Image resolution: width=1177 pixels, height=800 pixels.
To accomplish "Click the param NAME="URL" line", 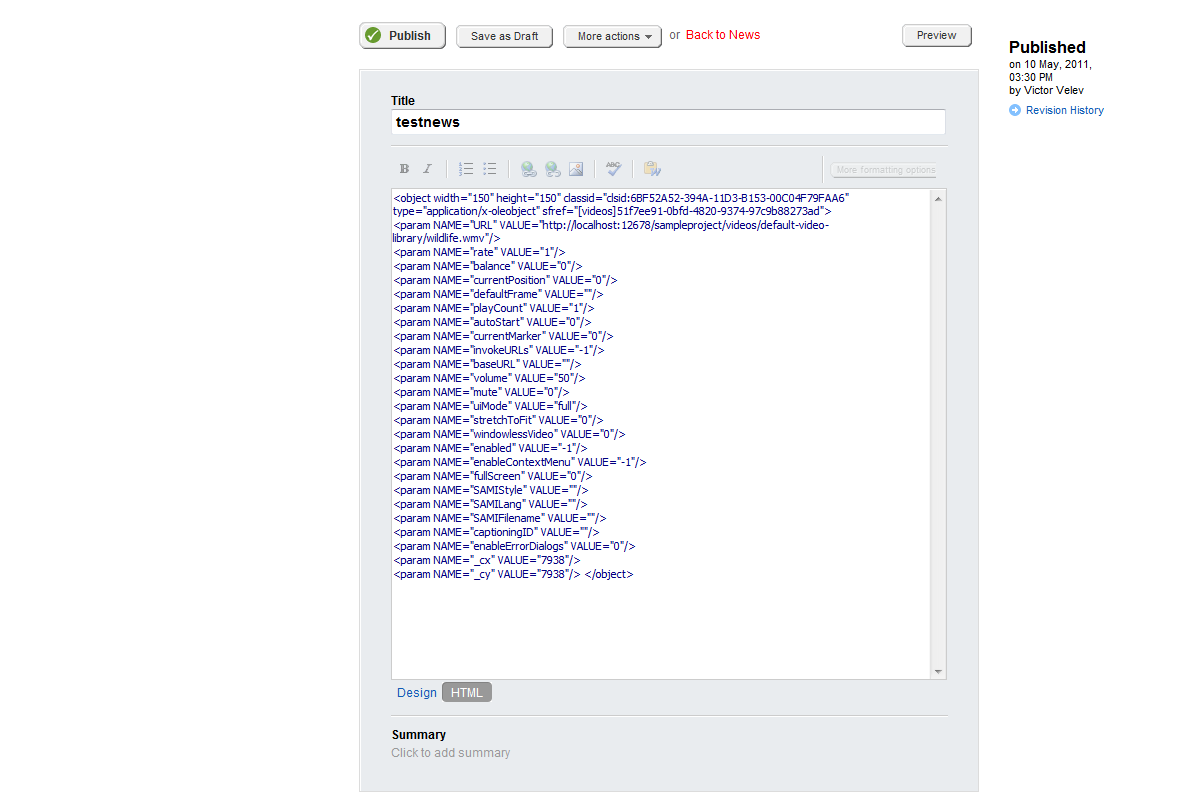I will click(611, 225).
